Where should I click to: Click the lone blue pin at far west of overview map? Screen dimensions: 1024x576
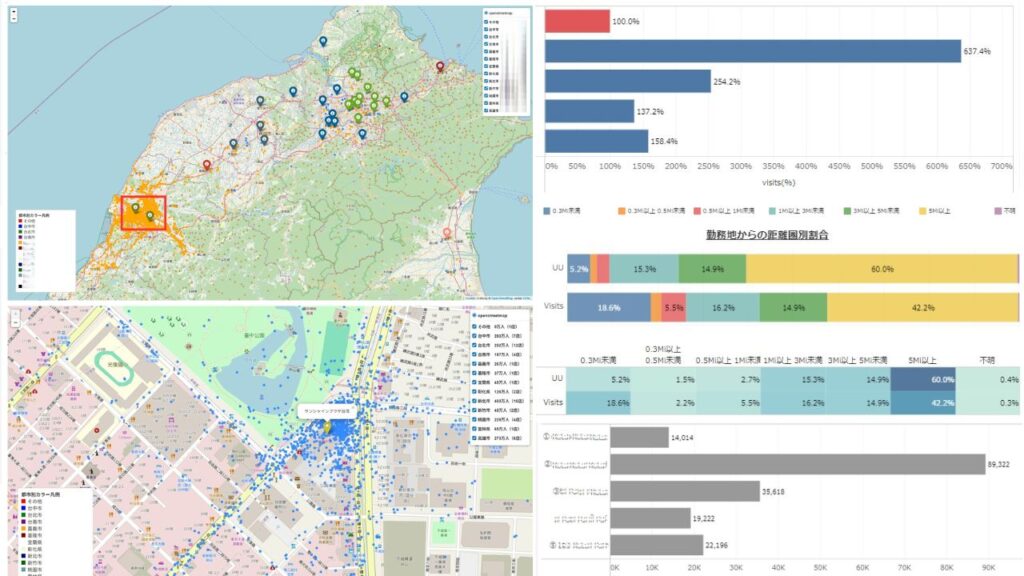[232, 141]
